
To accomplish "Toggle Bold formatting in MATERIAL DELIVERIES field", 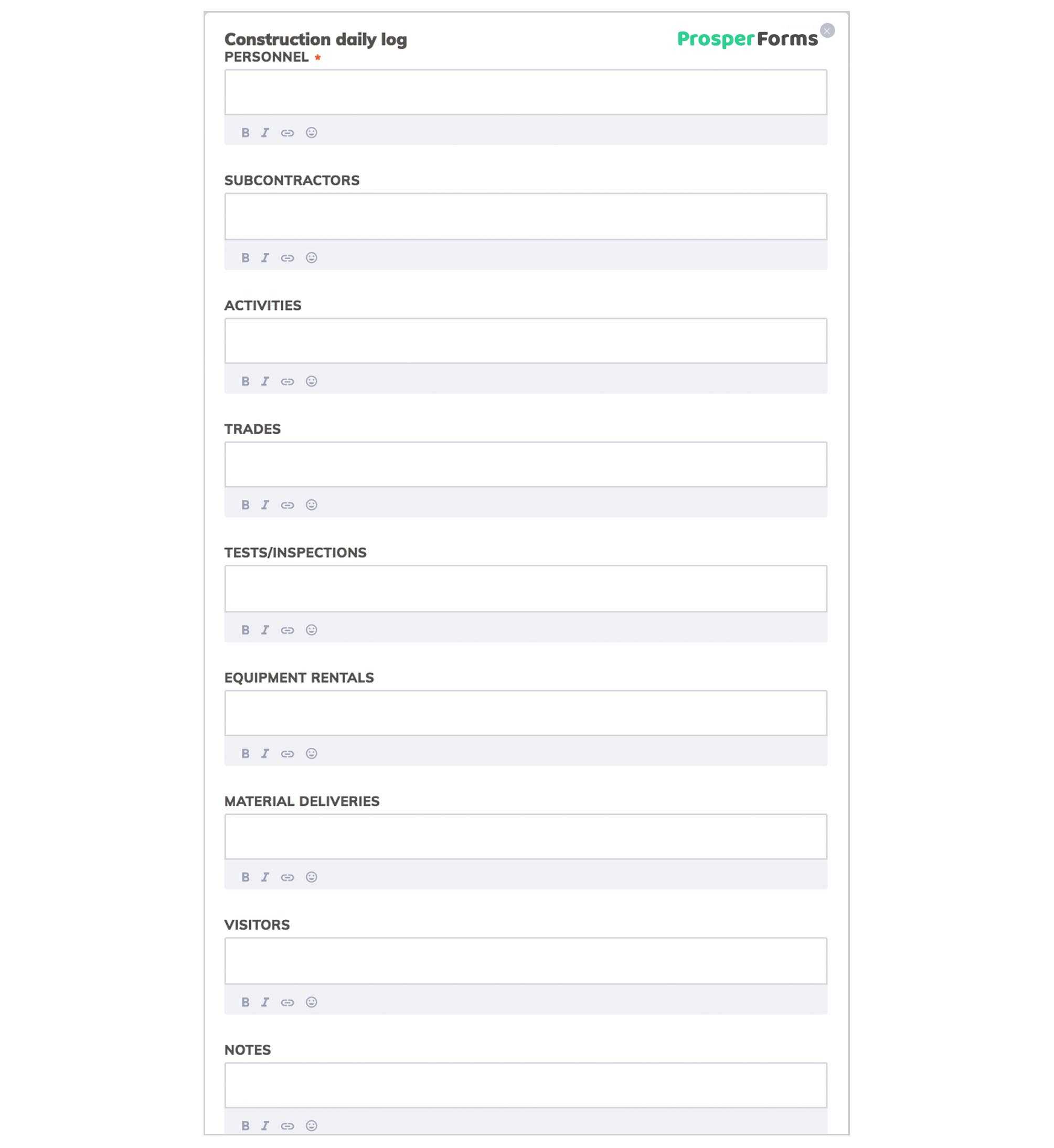I will click(246, 877).
